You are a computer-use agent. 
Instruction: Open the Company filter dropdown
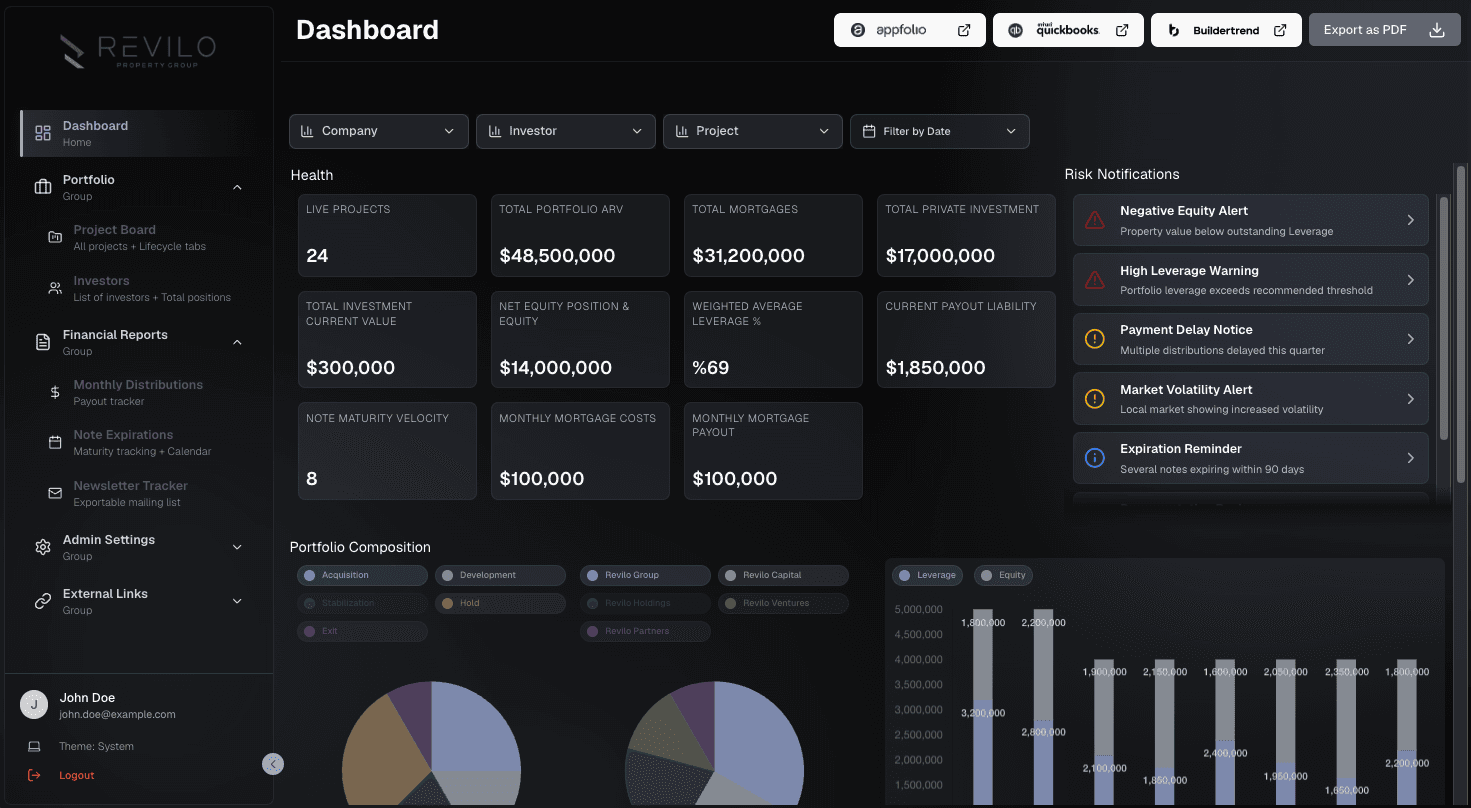pos(379,131)
